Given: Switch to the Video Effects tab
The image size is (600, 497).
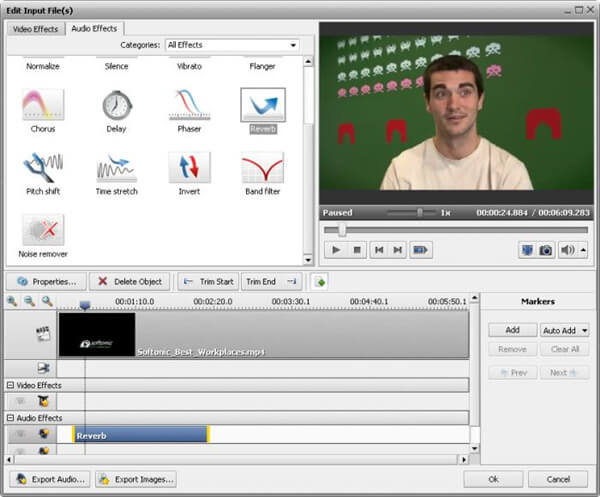Looking at the screenshot, I should tap(34, 28).
